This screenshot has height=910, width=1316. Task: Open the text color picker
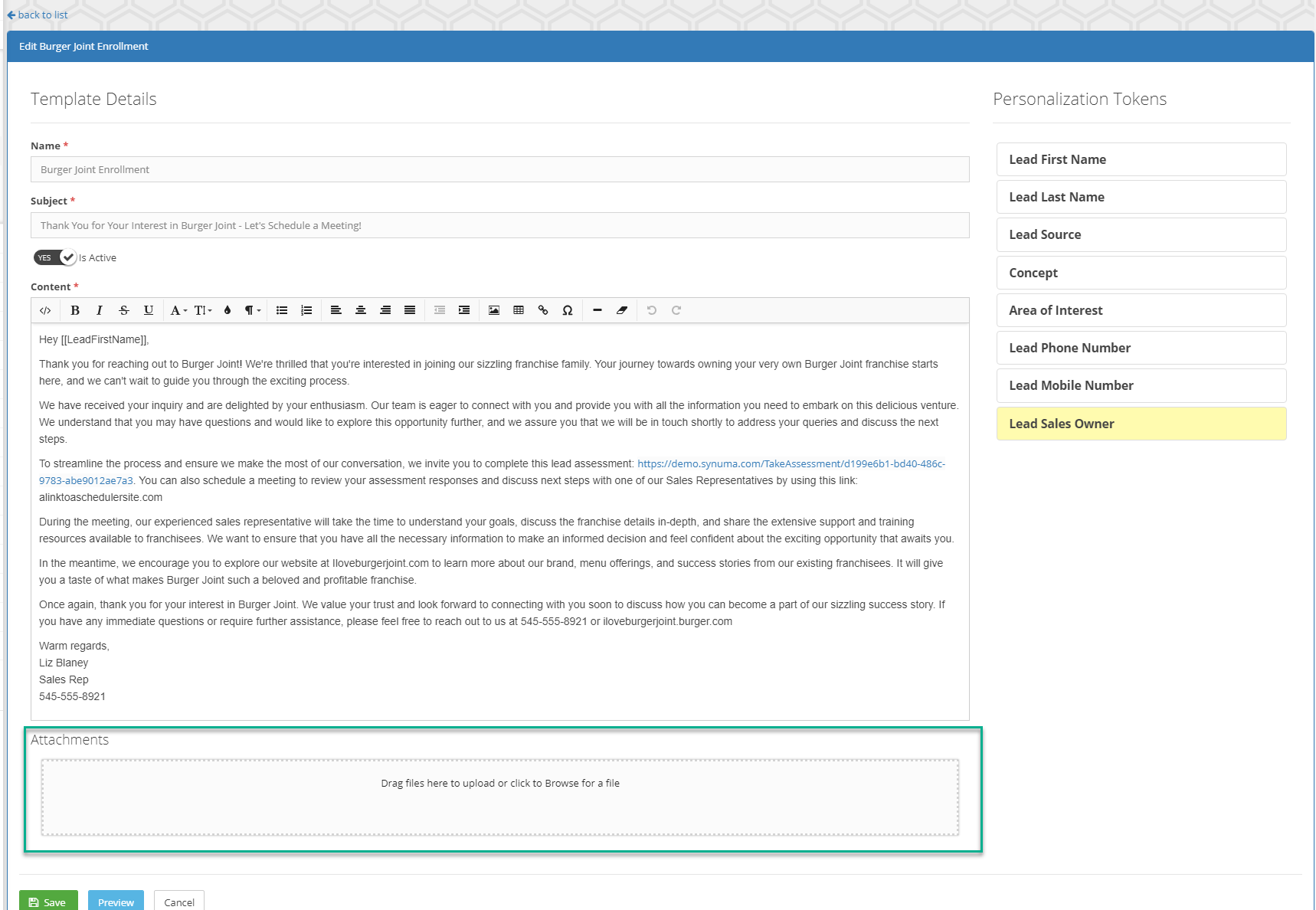(228, 310)
